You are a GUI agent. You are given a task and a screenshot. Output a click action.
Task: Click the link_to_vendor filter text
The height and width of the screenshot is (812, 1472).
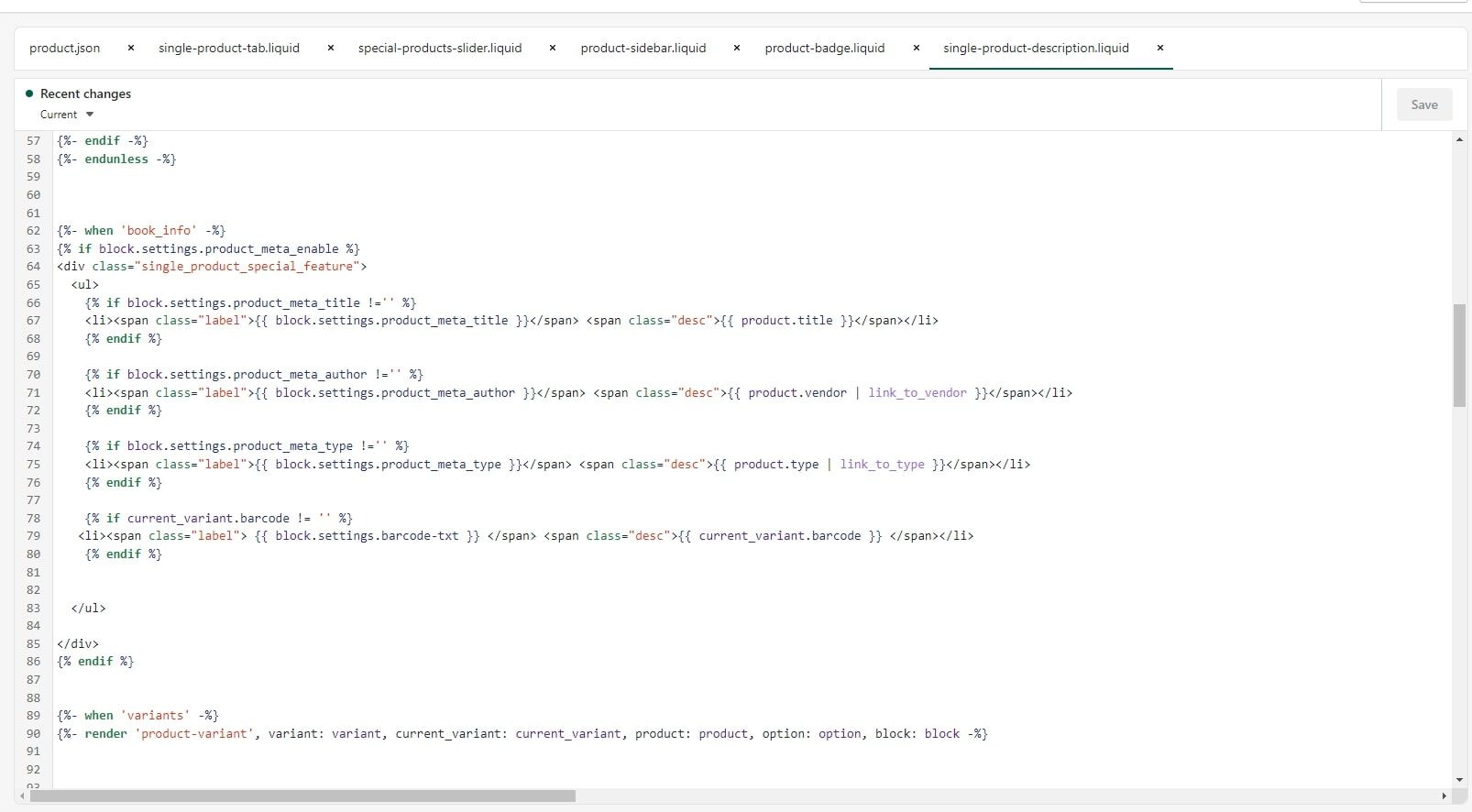tap(917, 393)
